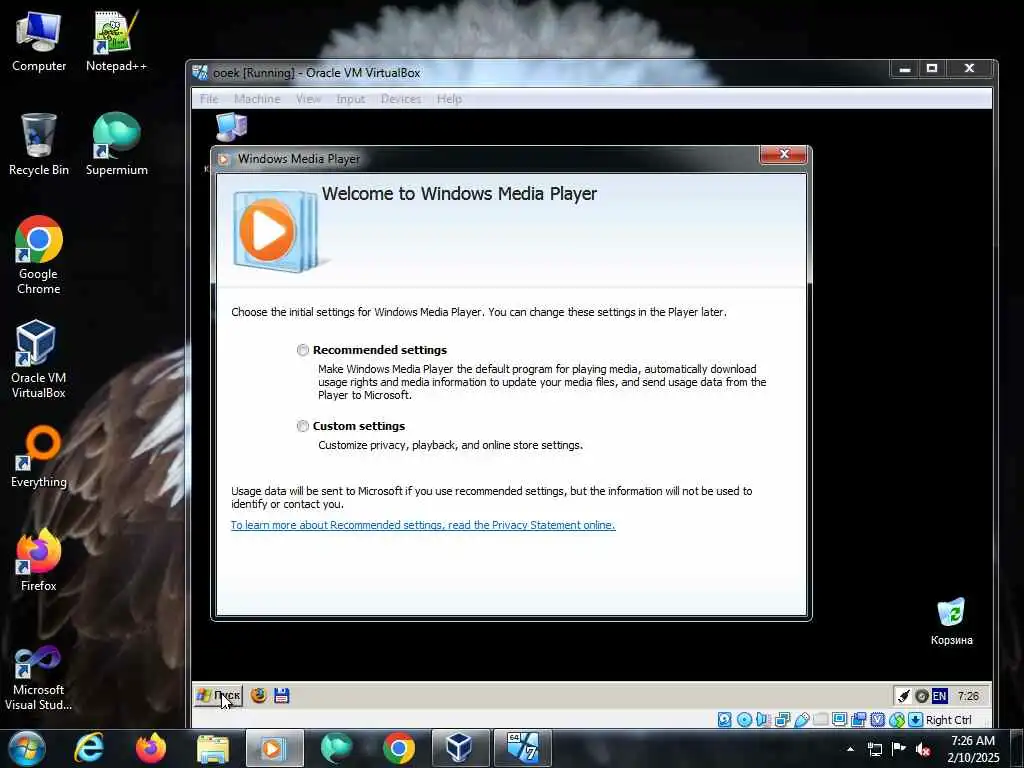Open Supermium from host taskbar
1024x768 pixels.
[336, 748]
